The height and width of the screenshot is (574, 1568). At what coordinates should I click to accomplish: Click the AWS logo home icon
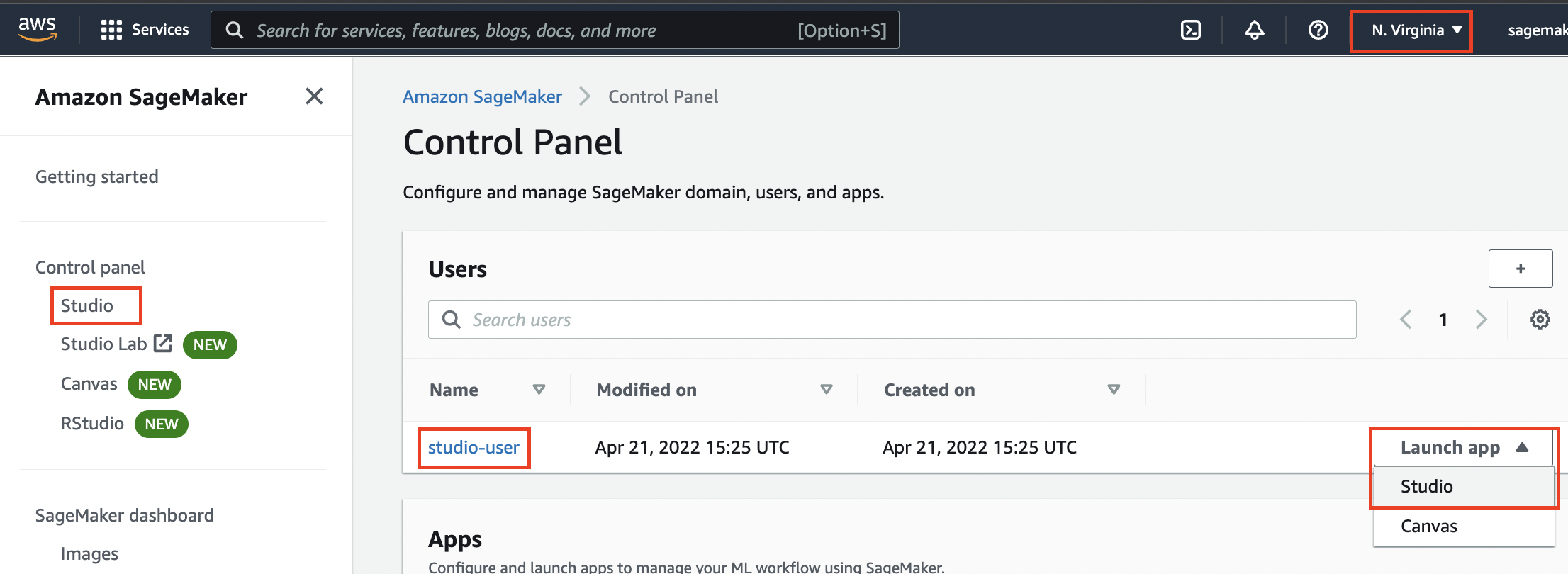pos(37,29)
